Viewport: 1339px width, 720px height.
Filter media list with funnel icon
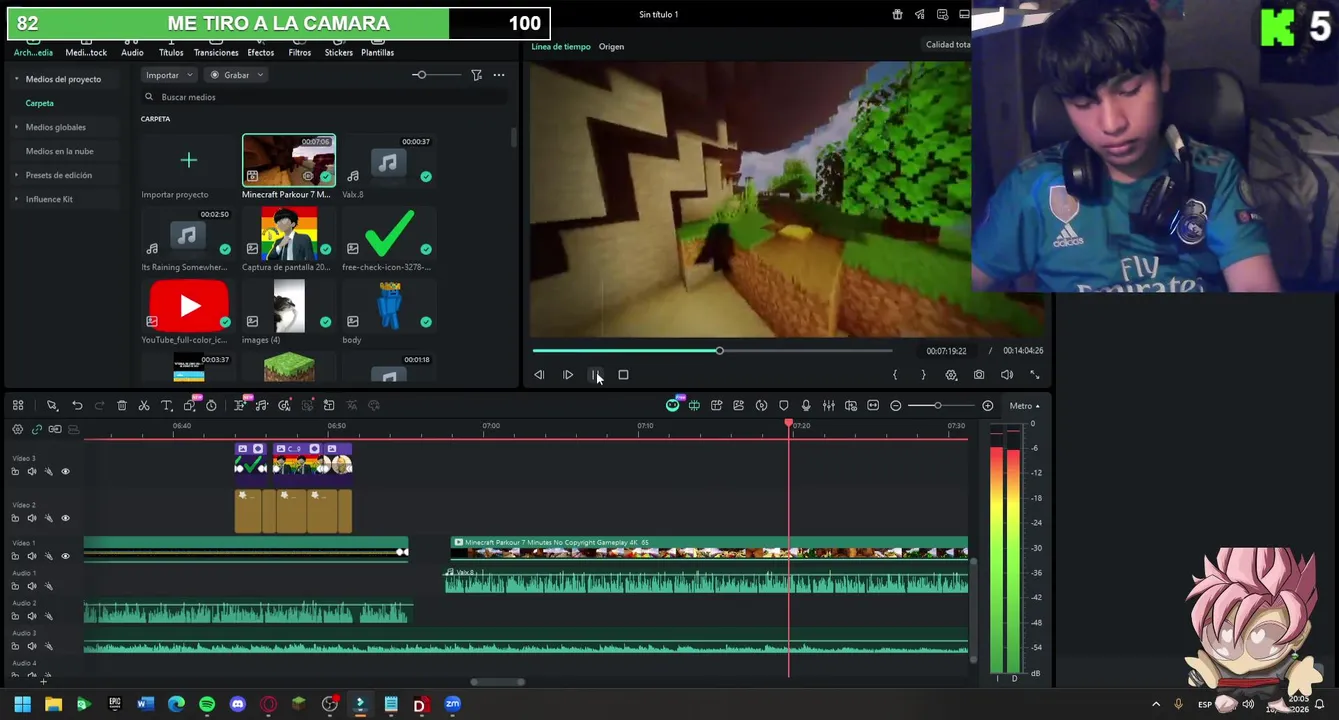477,75
